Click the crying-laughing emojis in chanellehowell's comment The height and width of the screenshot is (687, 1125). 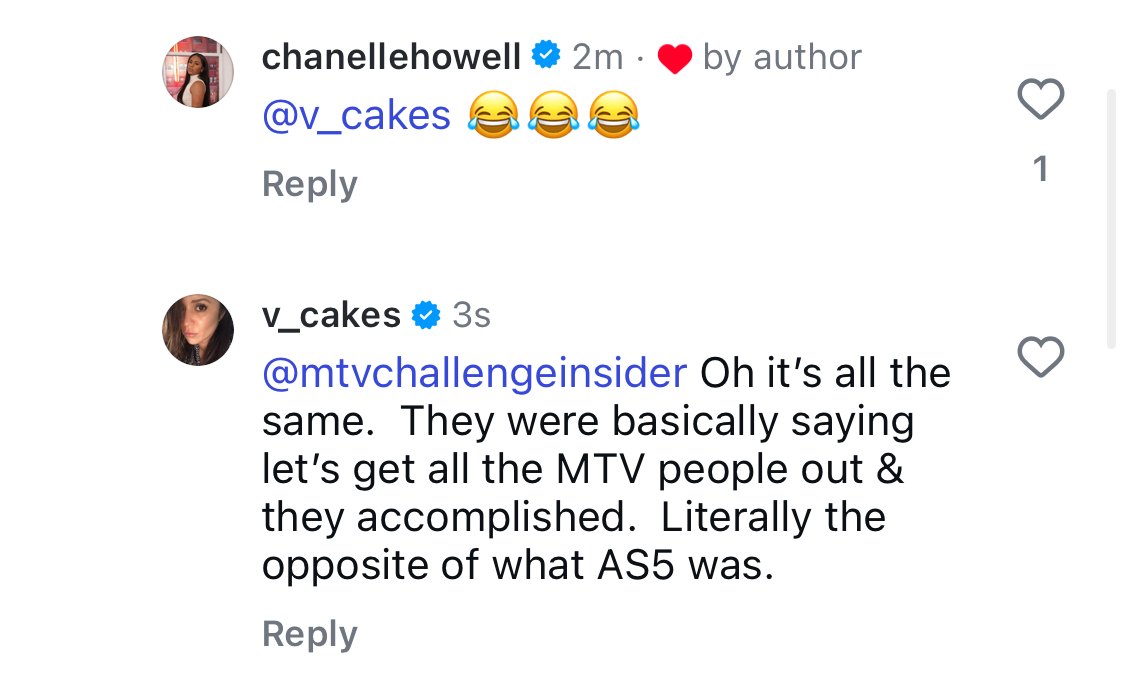point(553,115)
